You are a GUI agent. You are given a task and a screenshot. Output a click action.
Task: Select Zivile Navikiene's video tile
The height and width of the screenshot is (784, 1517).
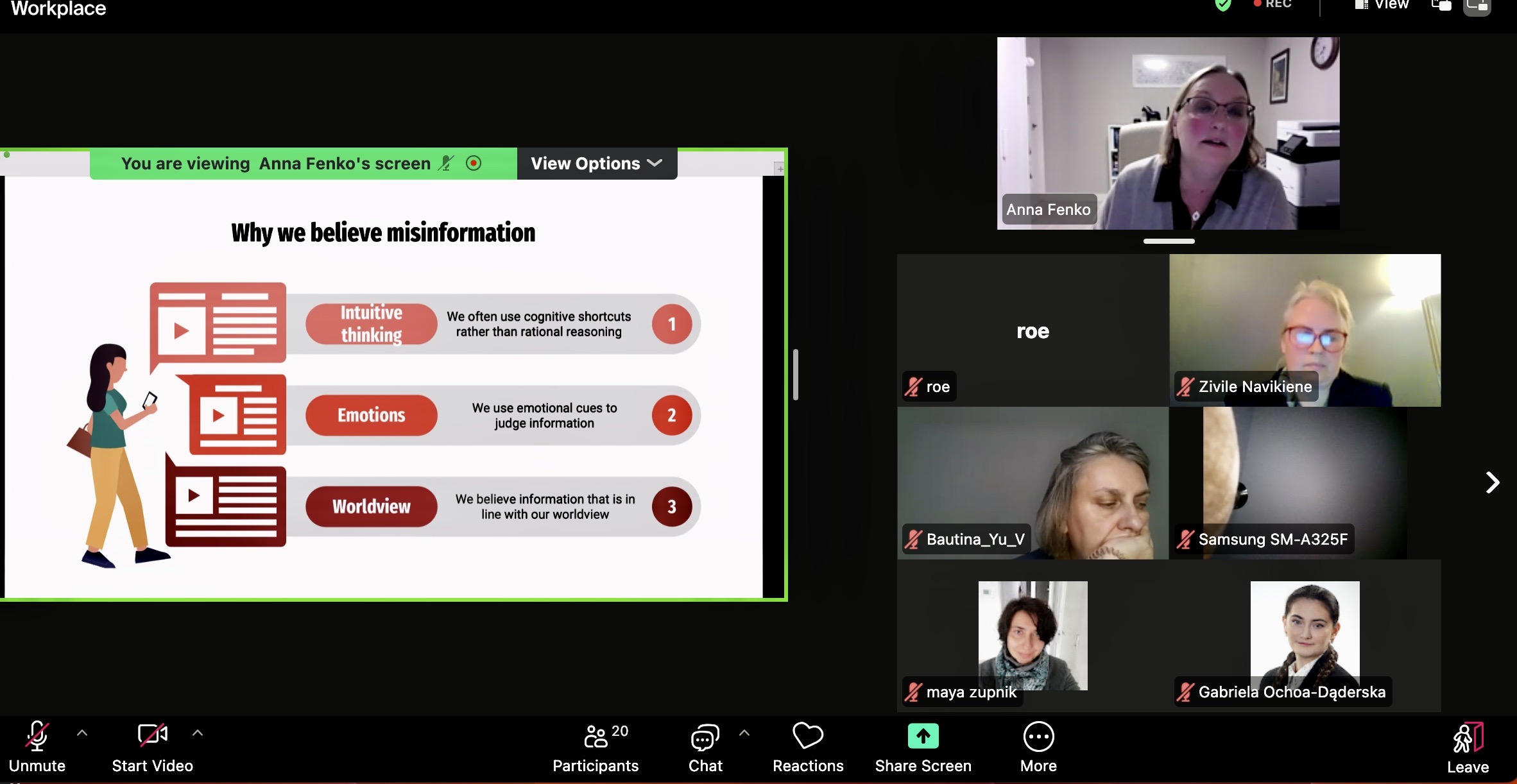tap(1305, 330)
